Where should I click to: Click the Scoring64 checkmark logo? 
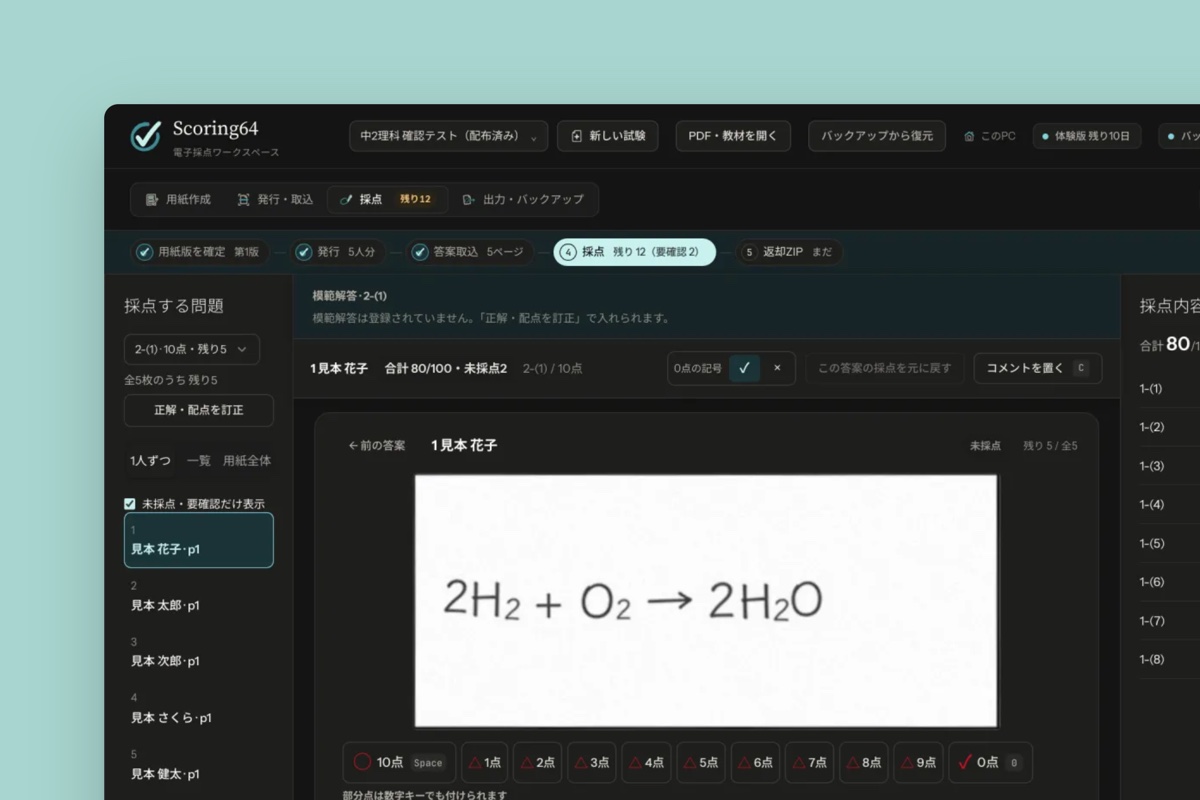(146, 136)
